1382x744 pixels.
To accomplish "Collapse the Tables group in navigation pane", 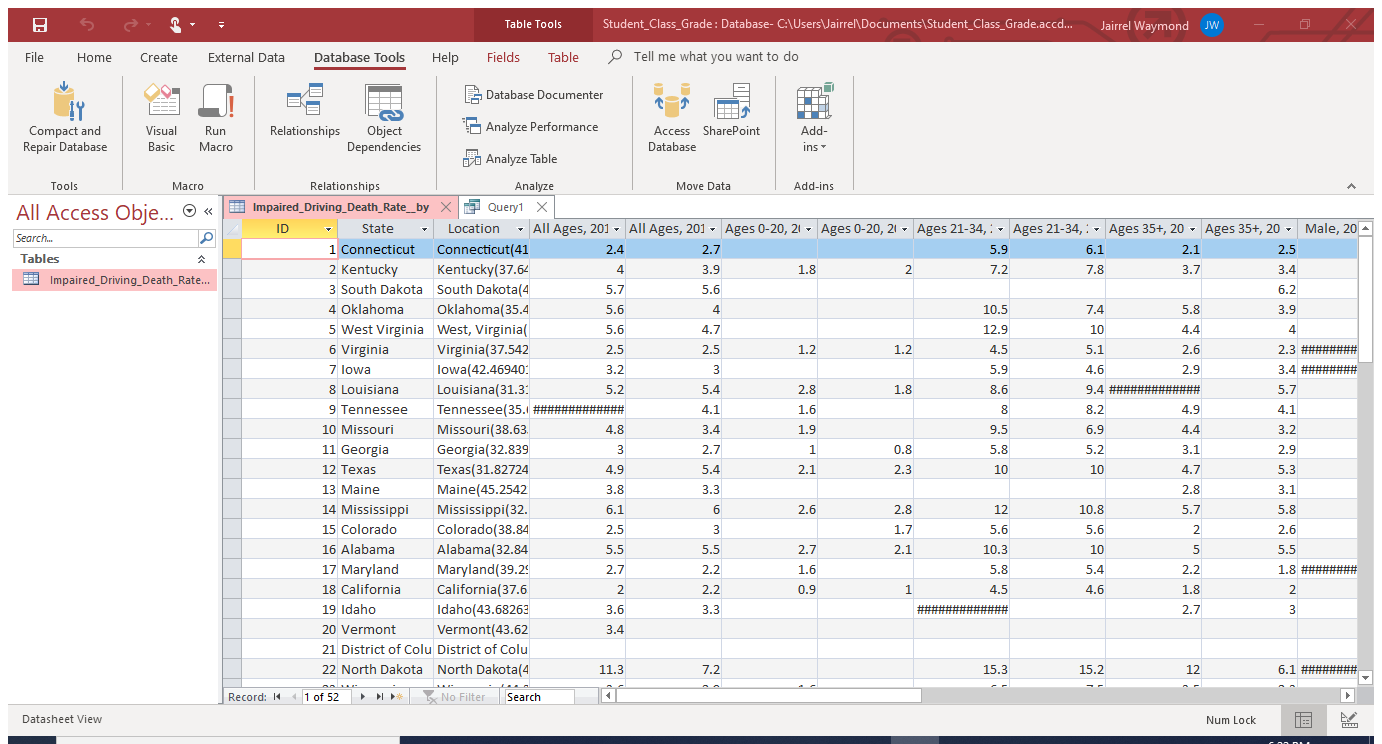I will coord(201,259).
